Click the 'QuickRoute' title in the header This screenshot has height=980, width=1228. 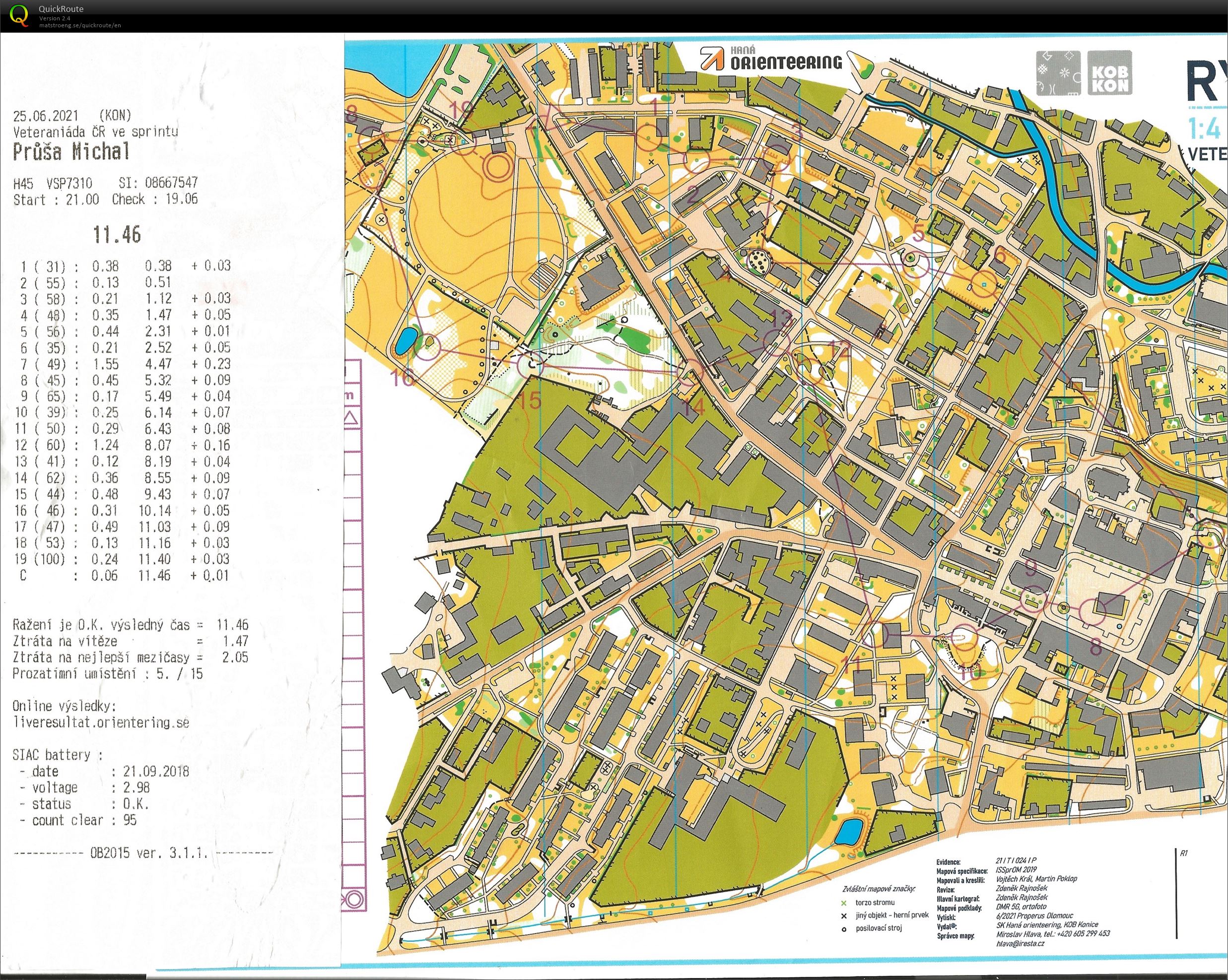click(61, 8)
